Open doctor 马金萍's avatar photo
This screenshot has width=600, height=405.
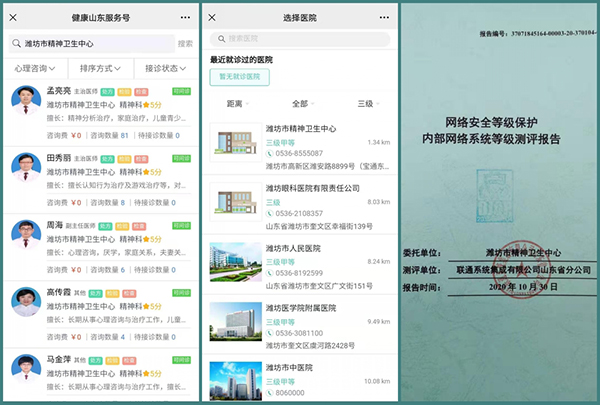point(26,369)
